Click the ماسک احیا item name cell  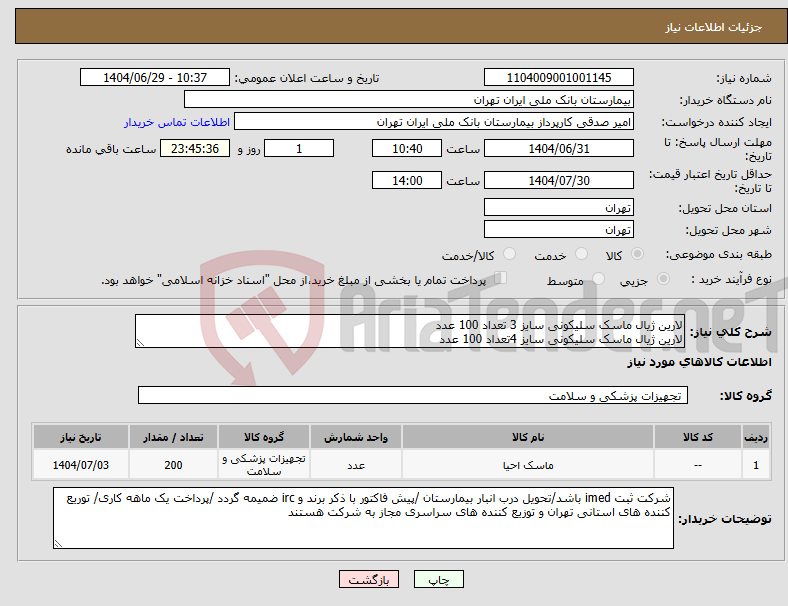(x=528, y=465)
